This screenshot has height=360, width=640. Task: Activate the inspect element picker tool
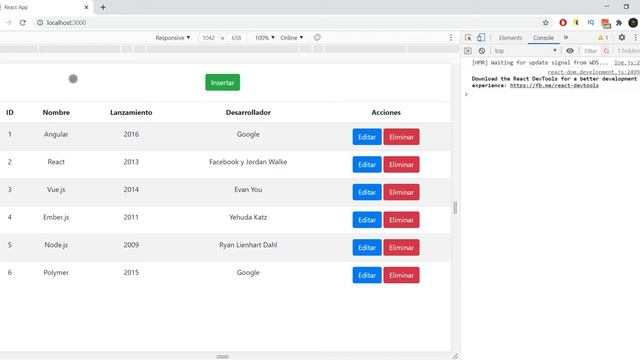(468, 38)
